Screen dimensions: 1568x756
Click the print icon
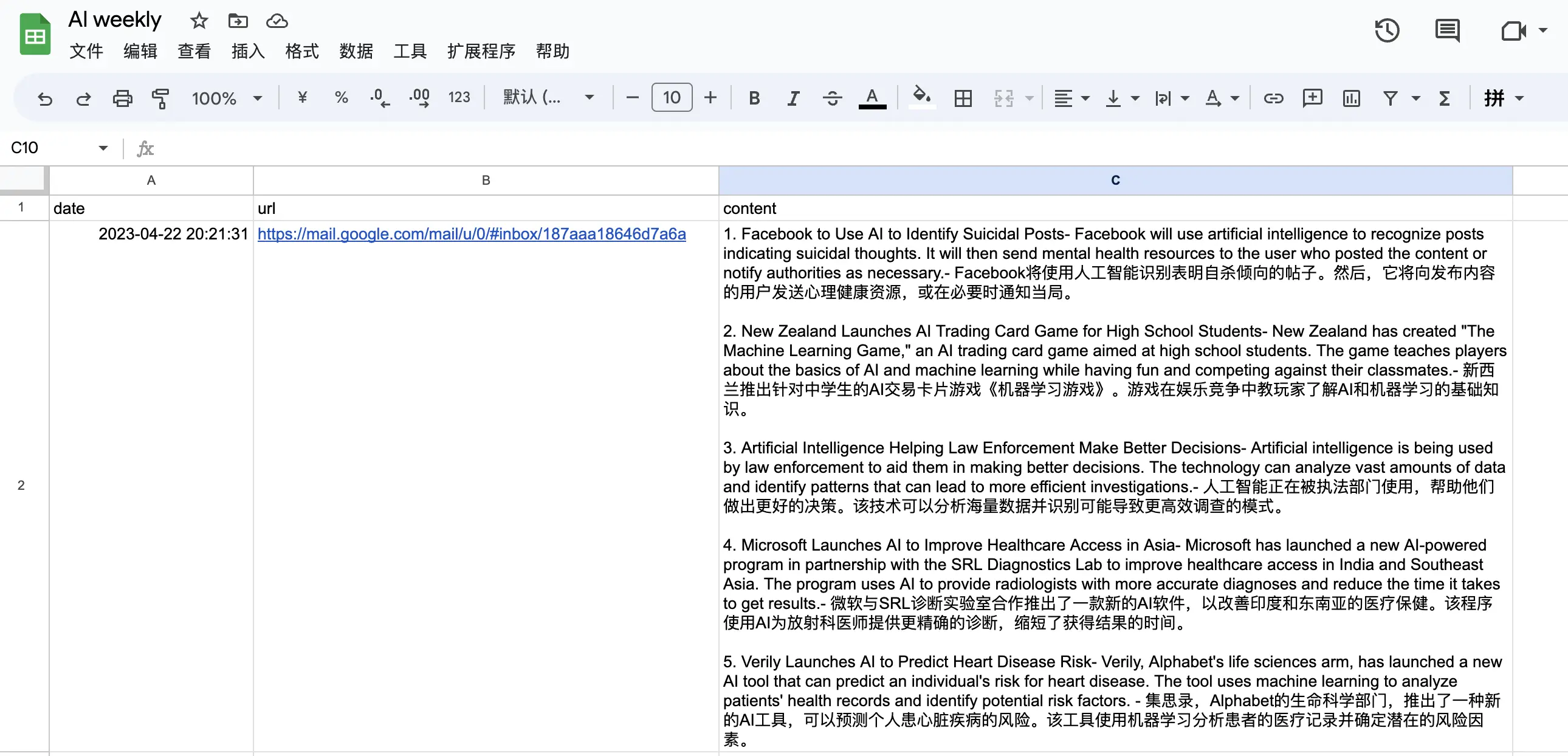[x=122, y=98]
